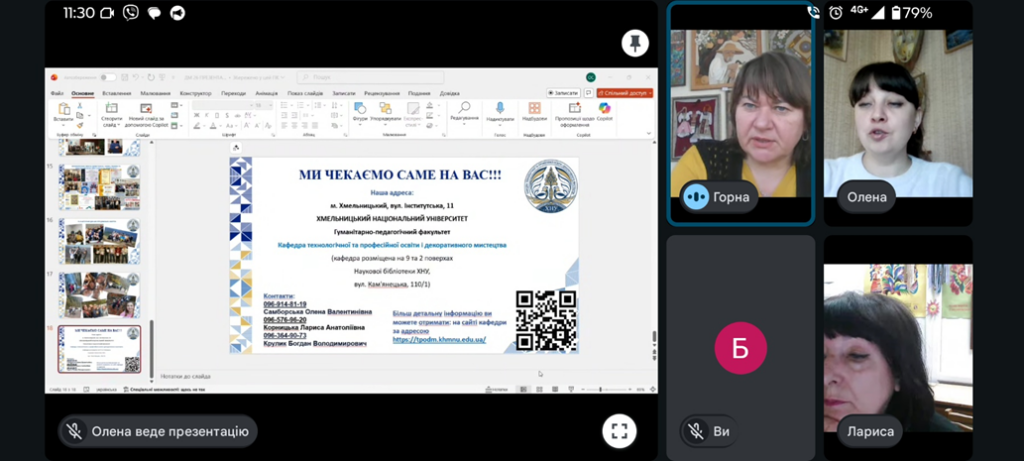This screenshot has width=1024, height=461.
Task: Click the Share (Спільний доступ) button
Action: [x=629, y=93]
